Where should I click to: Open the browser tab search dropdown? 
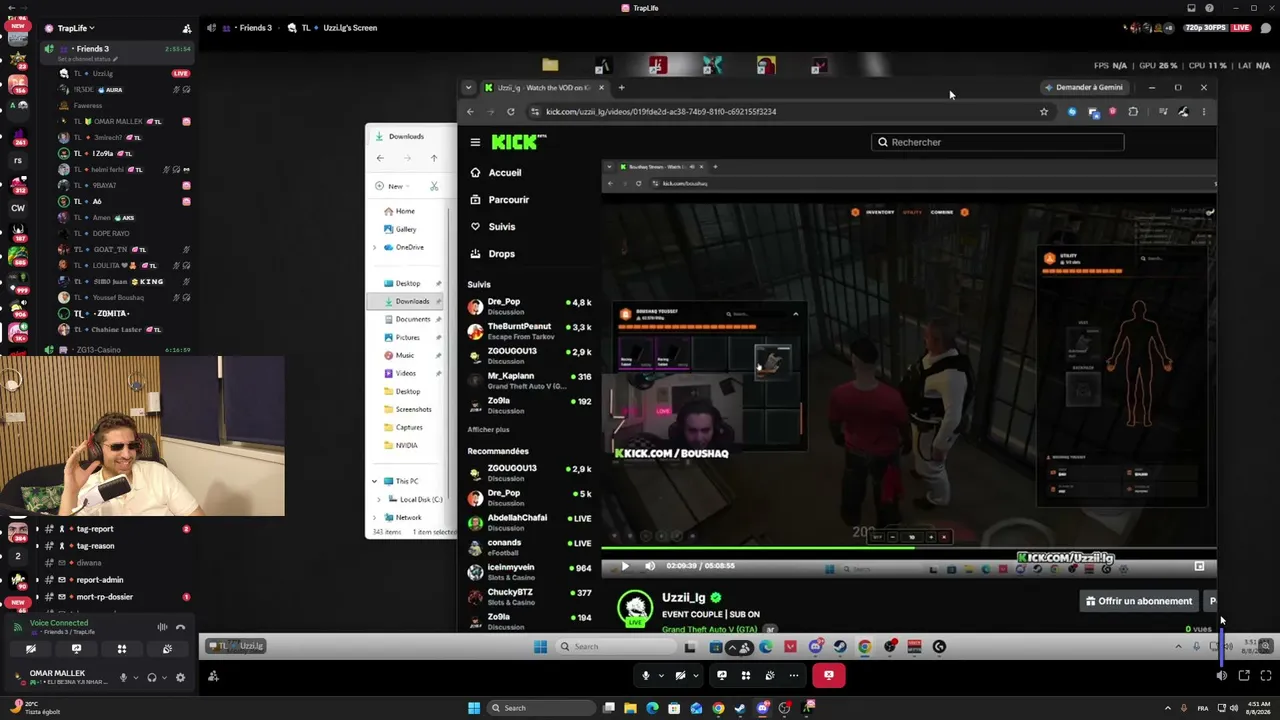[468, 88]
